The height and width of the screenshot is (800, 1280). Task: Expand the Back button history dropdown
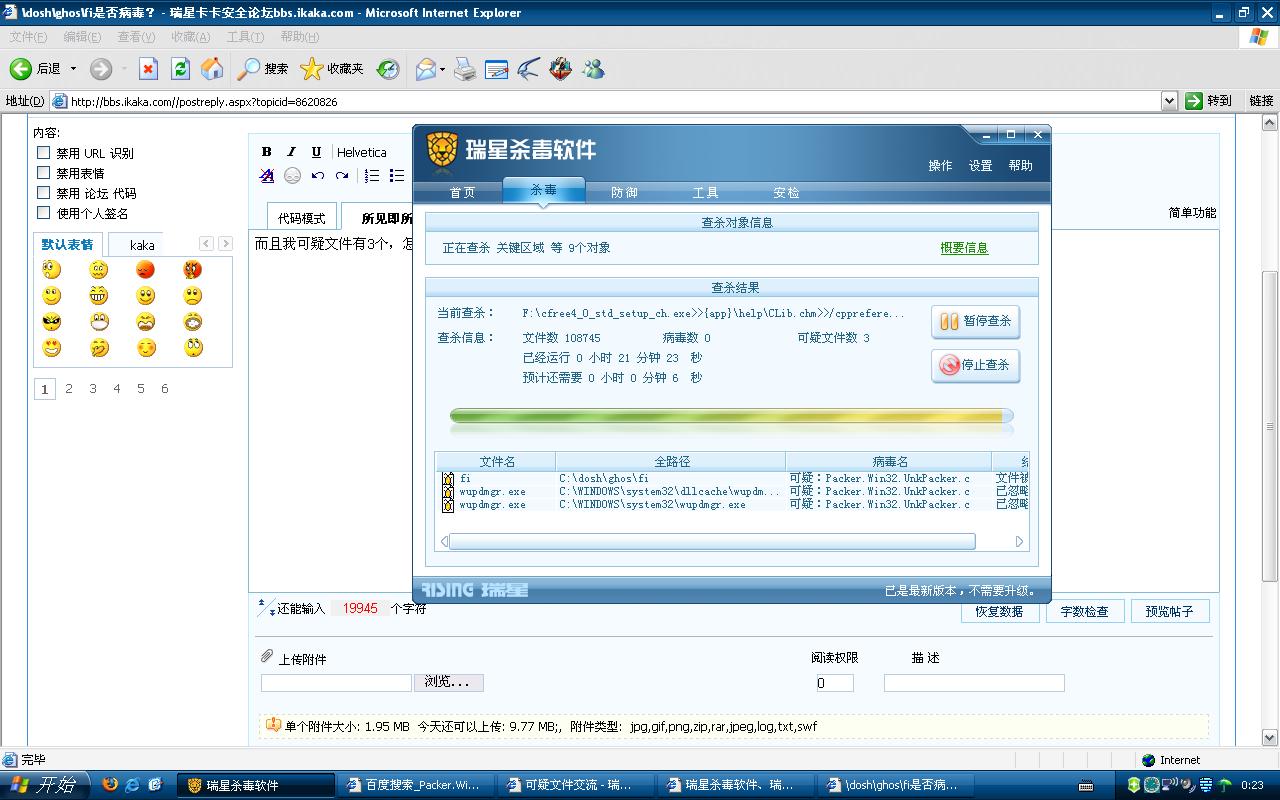73,69
